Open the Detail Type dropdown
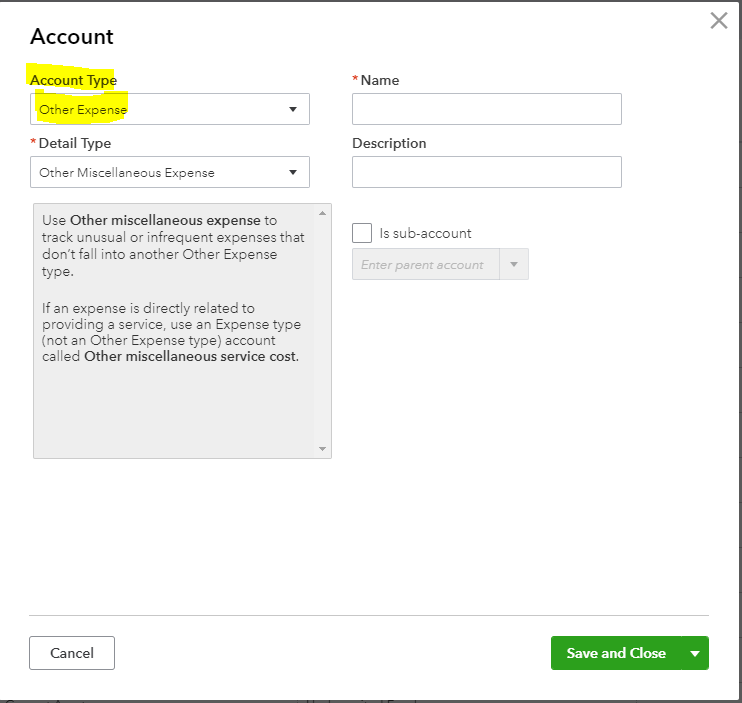Image resolution: width=742 pixels, height=703 pixels. pyautogui.click(x=169, y=172)
